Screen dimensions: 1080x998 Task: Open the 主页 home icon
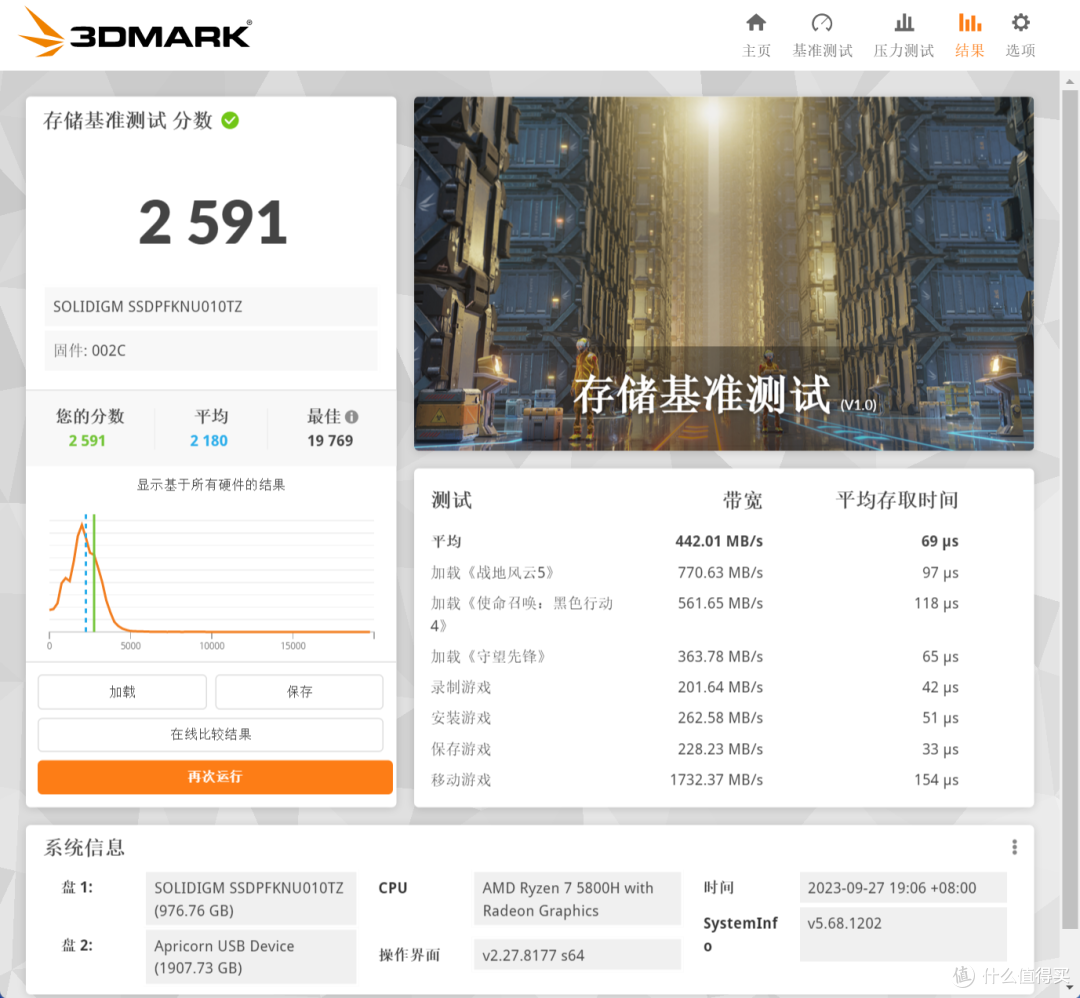click(756, 23)
